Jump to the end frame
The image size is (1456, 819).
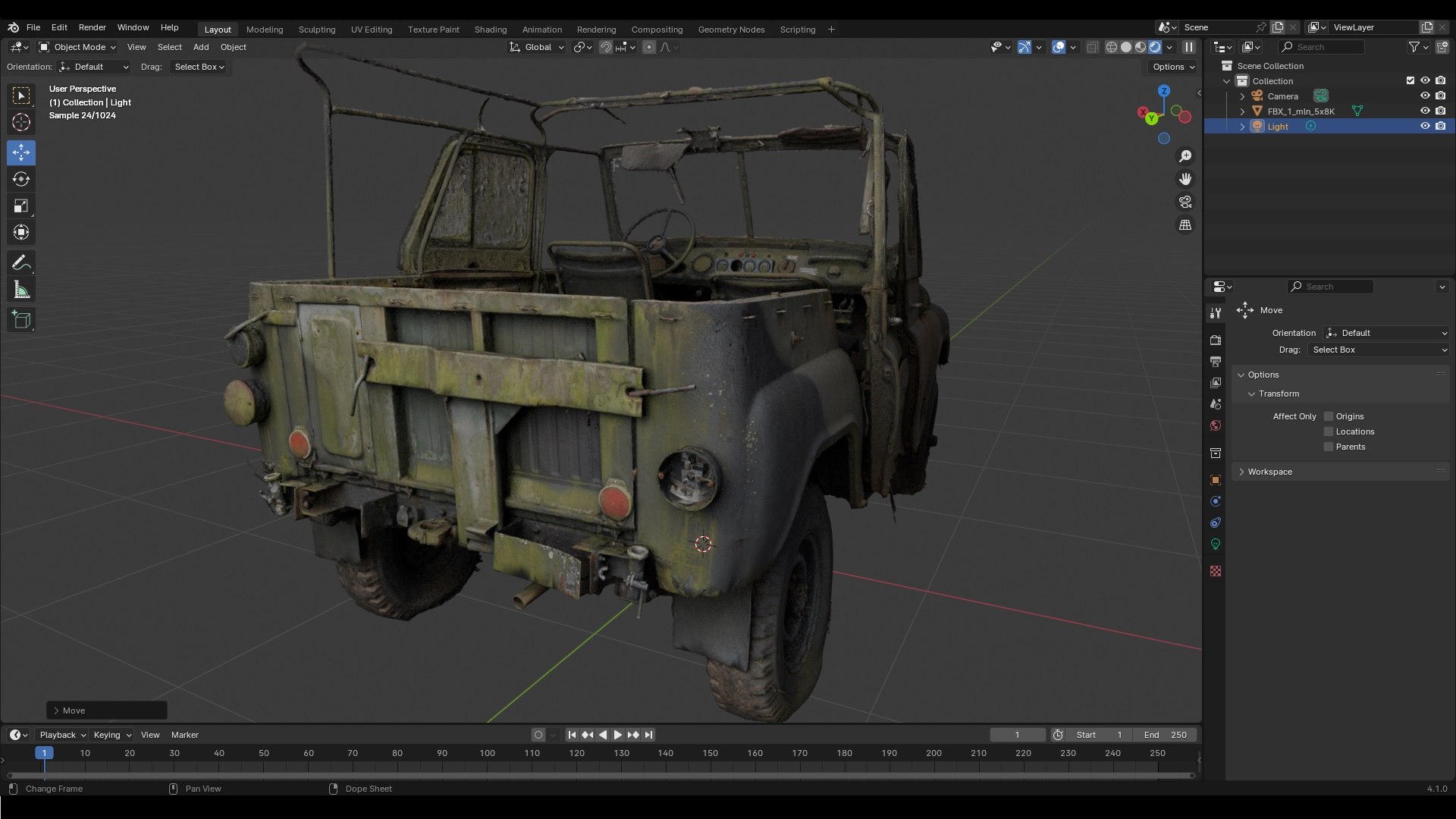pyautogui.click(x=648, y=735)
